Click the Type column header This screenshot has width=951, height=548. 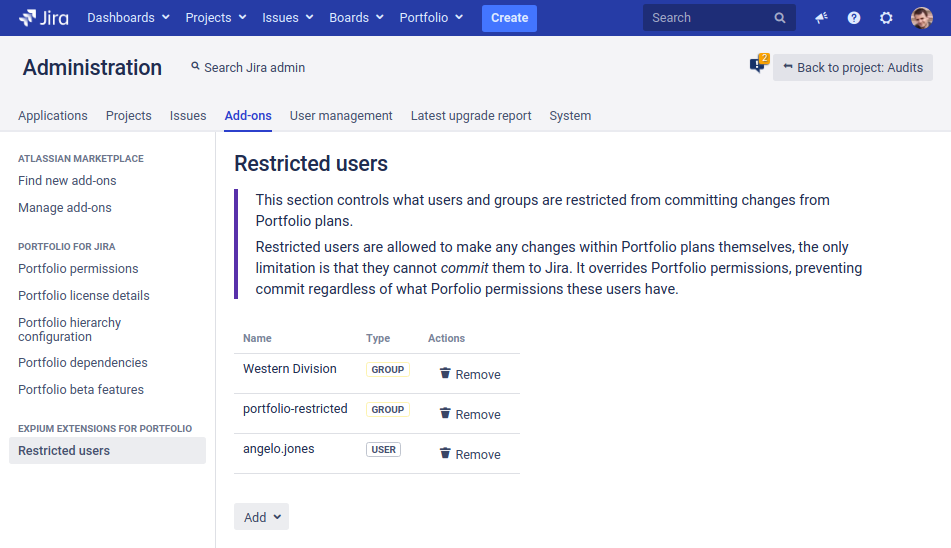(378, 338)
